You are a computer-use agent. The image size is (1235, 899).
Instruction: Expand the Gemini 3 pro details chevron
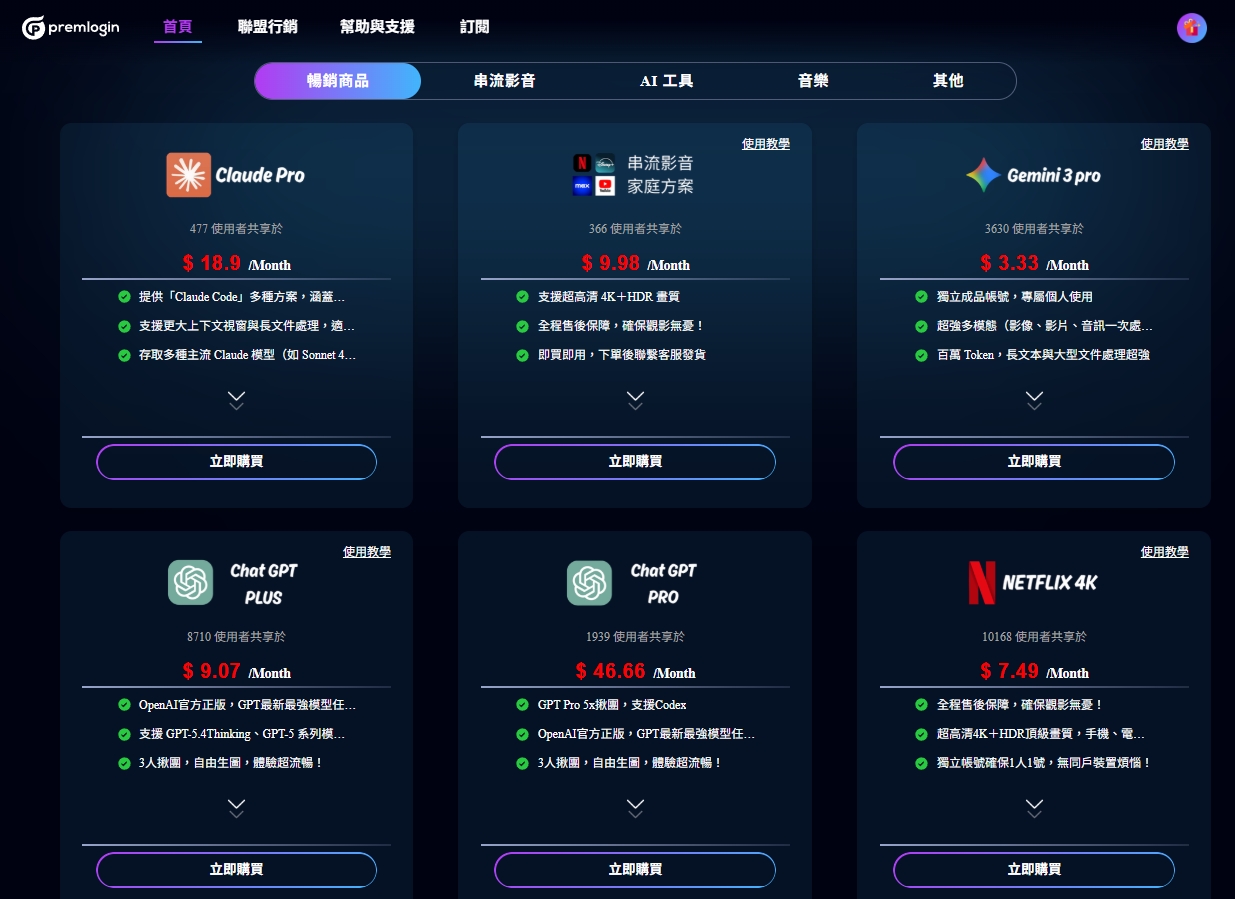(x=1034, y=400)
